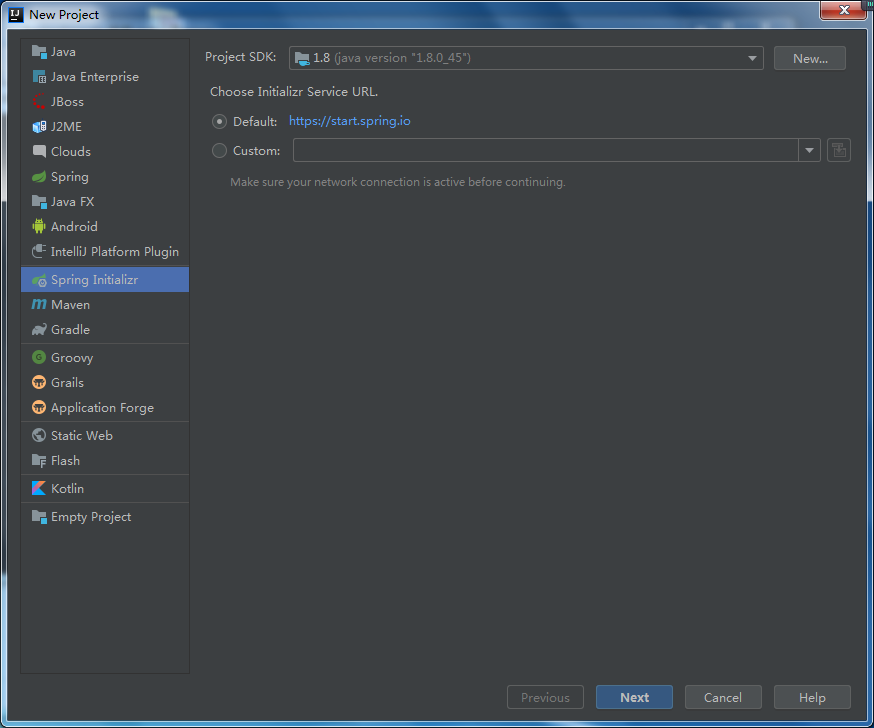Enable the Custom URL radio option

[220, 151]
